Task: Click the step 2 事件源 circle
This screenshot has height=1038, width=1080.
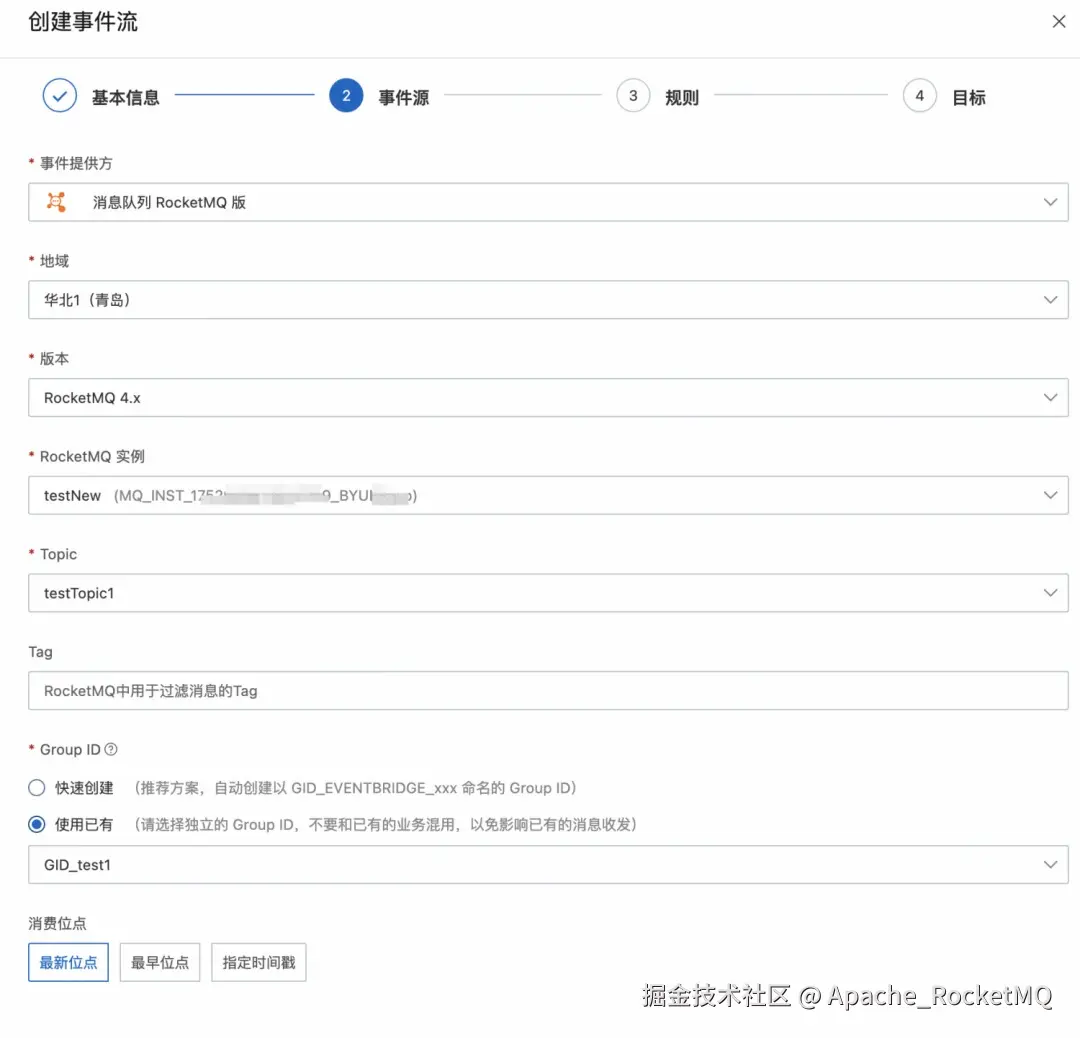Action: tap(346, 96)
